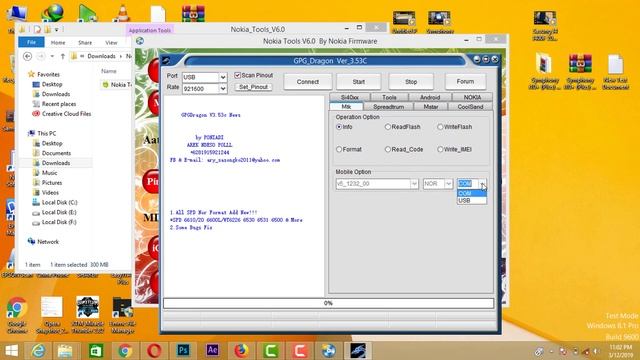640x360 pixels.
Task: Open the red Camtasia taskbar icon
Action: click(x=300, y=351)
